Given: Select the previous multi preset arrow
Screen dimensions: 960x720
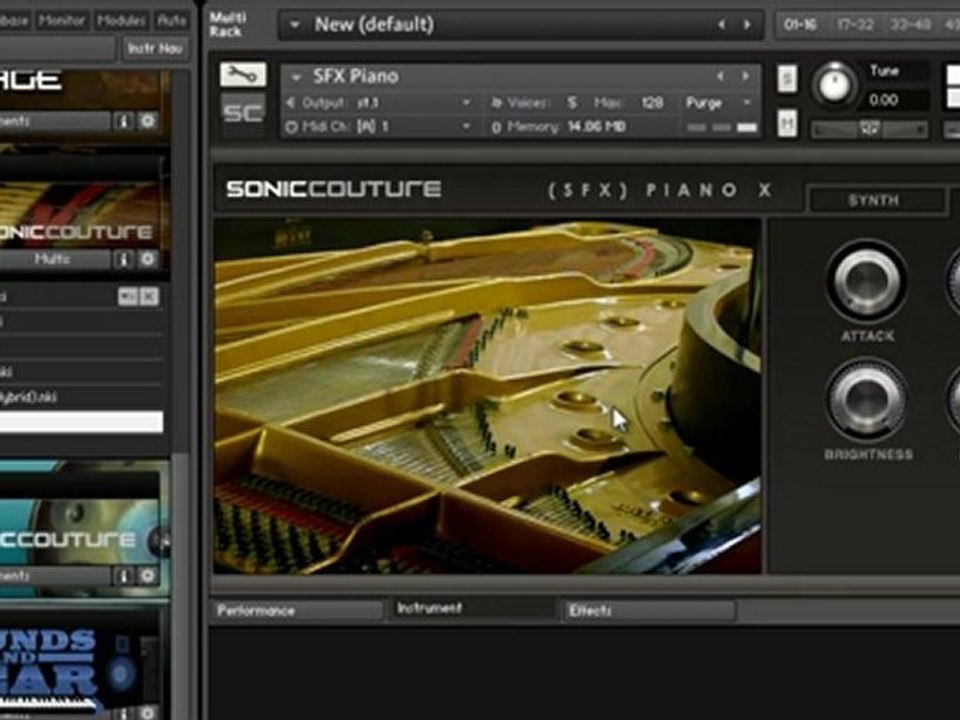Looking at the screenshot, I should coord(722,24).
